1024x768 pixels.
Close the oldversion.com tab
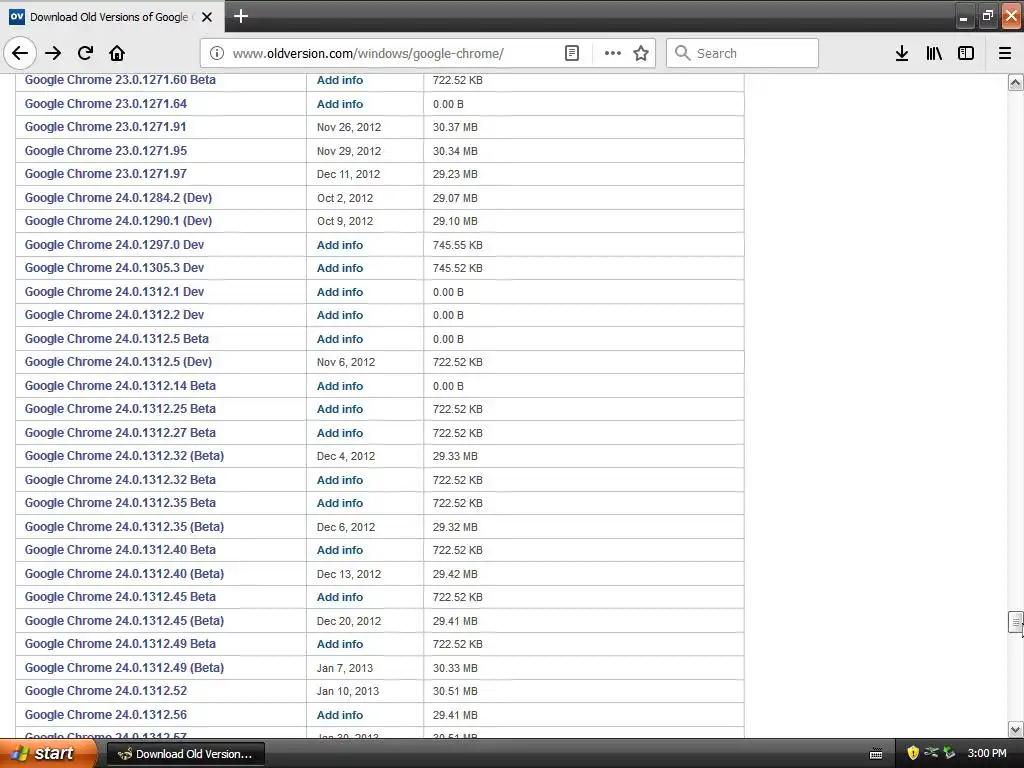207,17
